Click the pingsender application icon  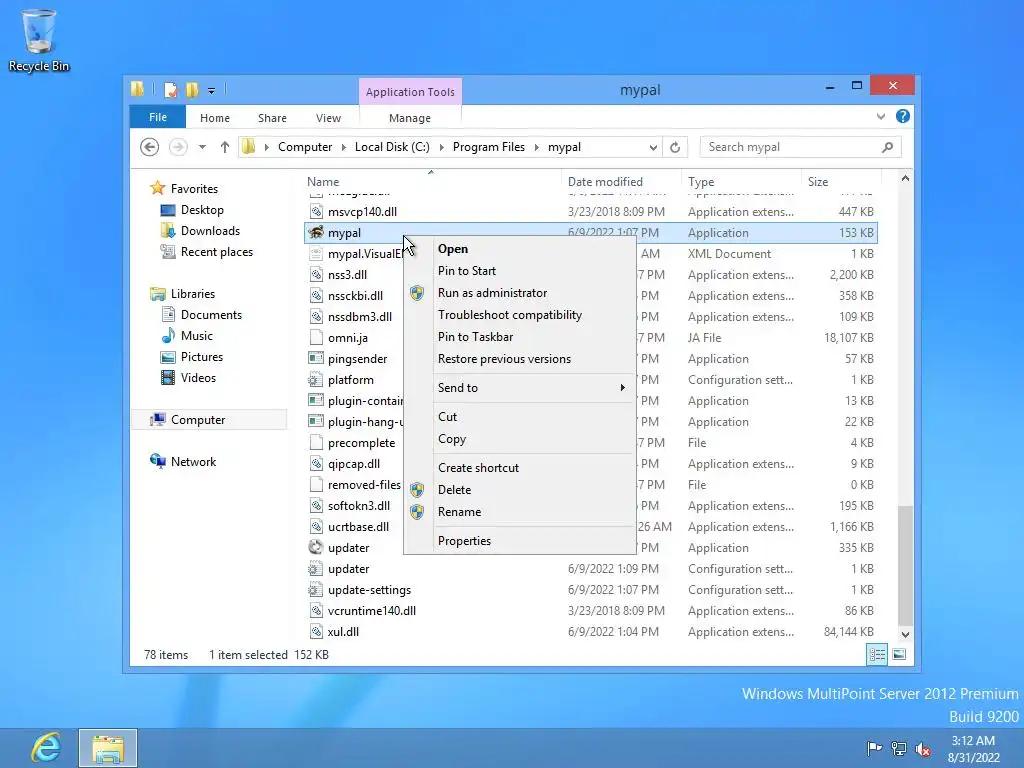pyautogui.click(x=316, y=359)
